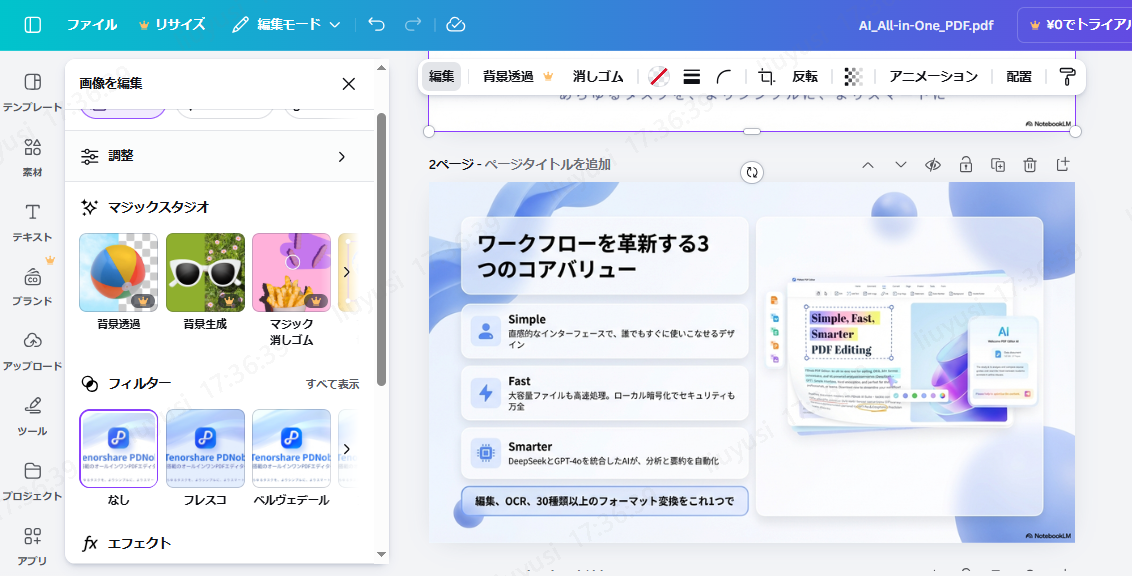
Task: Open the テキスト panel in sidebar
Action: tap(33, 222)
